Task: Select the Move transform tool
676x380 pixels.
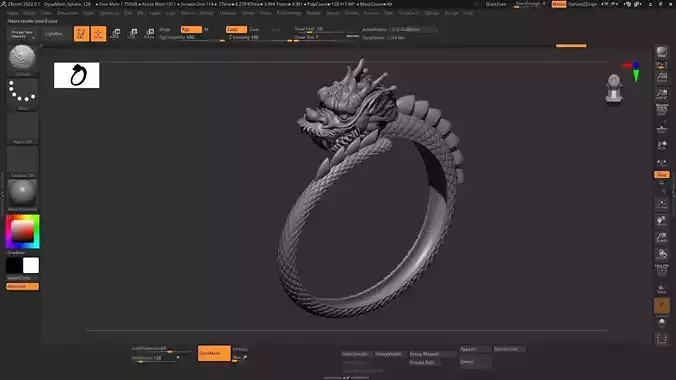Action: click(x=115, y=34)
